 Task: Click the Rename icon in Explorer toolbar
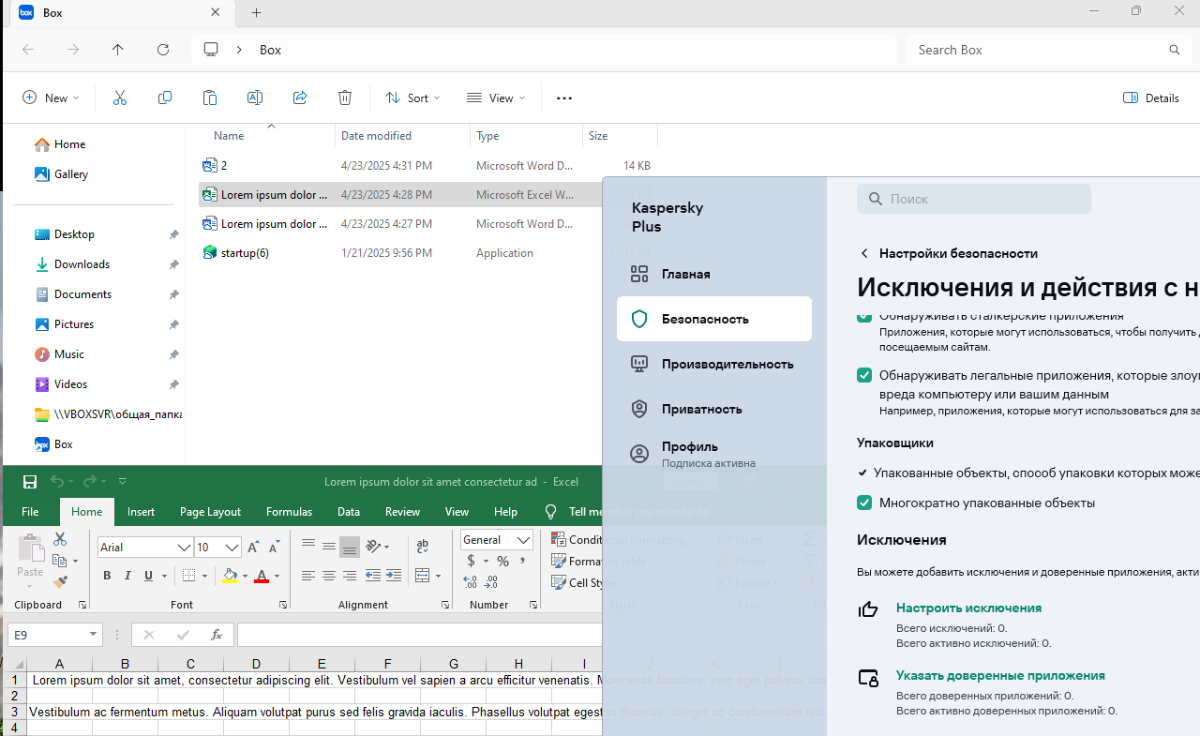(x=255, y=98)
